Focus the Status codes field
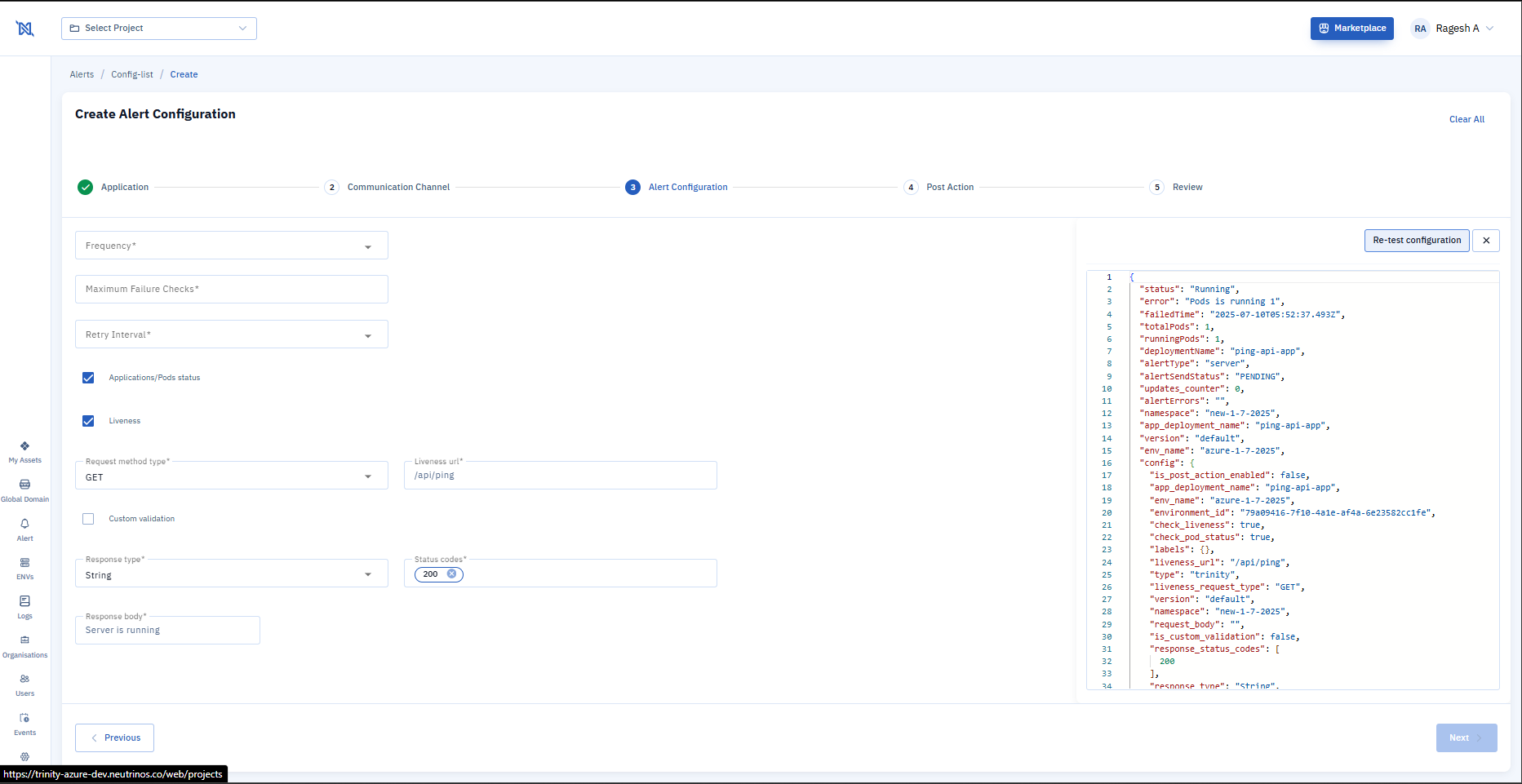 click(x=561, y=574)
